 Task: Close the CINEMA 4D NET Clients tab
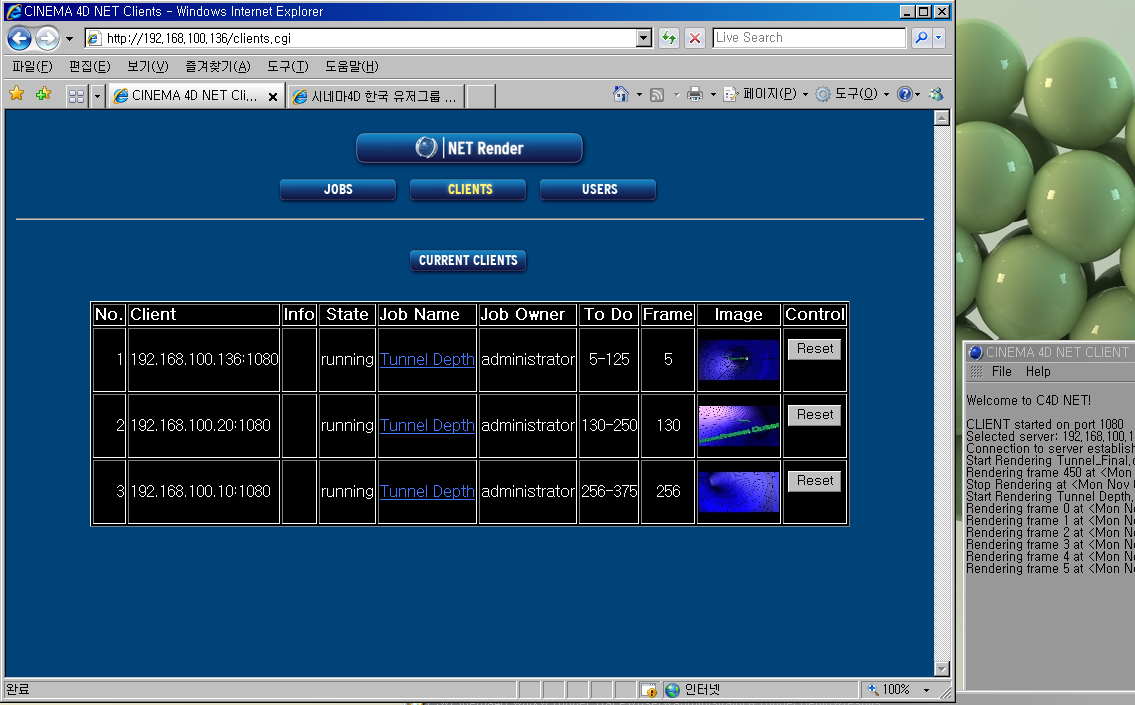pyautogui.click(x=273, y=96)
